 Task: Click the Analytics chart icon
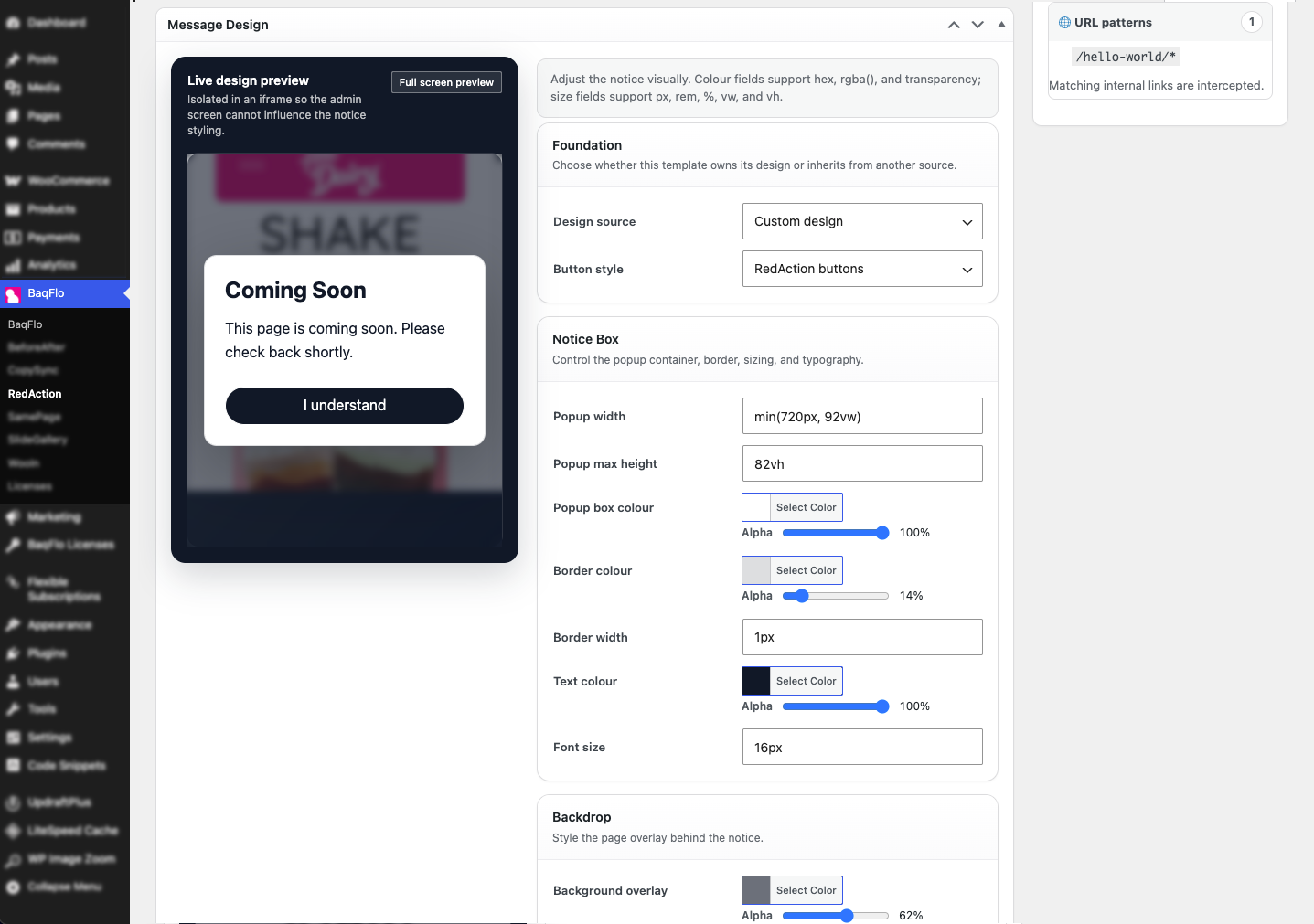[x=13, y=265]
